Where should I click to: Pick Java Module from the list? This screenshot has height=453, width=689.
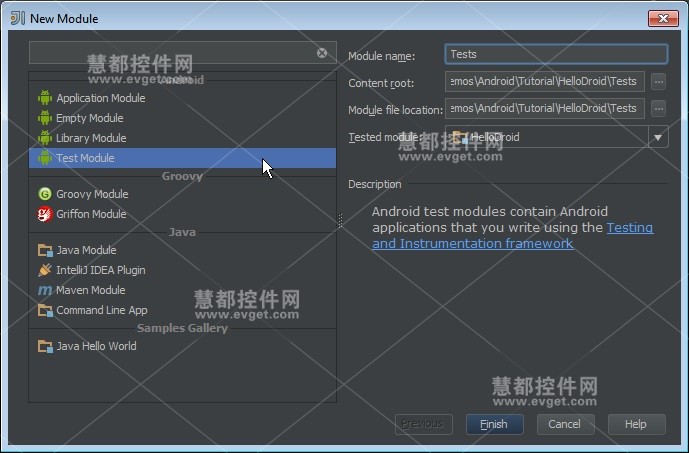182,250
